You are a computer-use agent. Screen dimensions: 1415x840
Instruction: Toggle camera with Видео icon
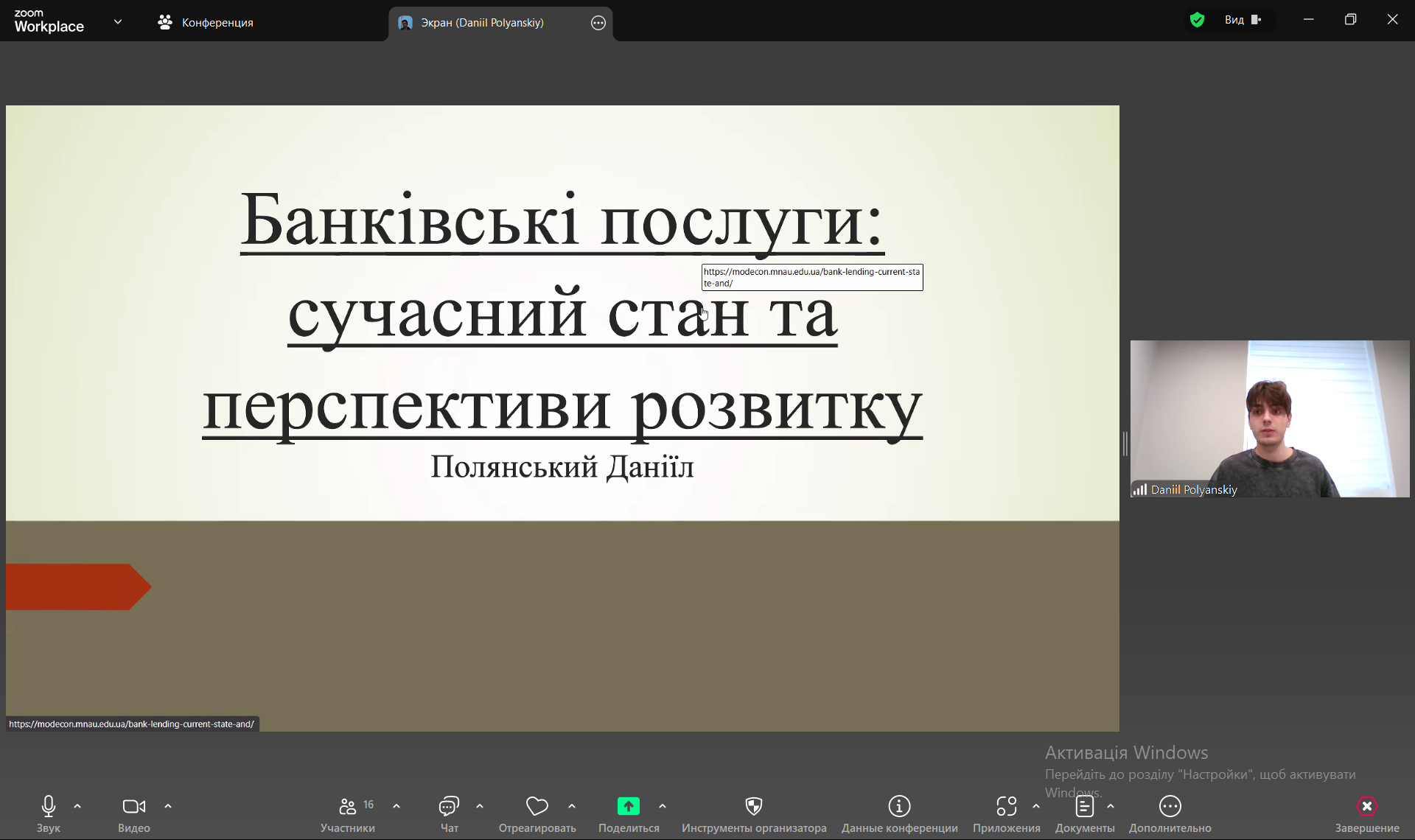click(x=133, y=806)
